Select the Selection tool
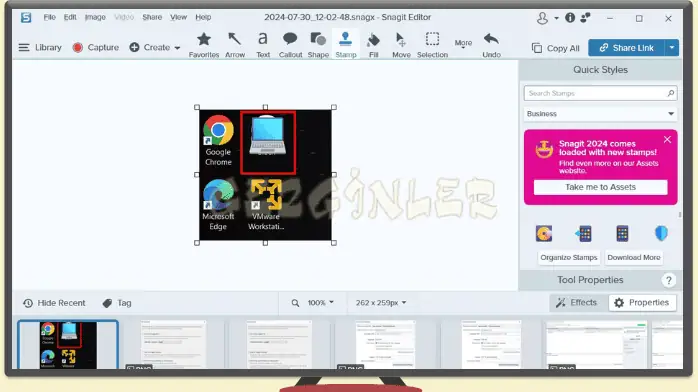 432,44
